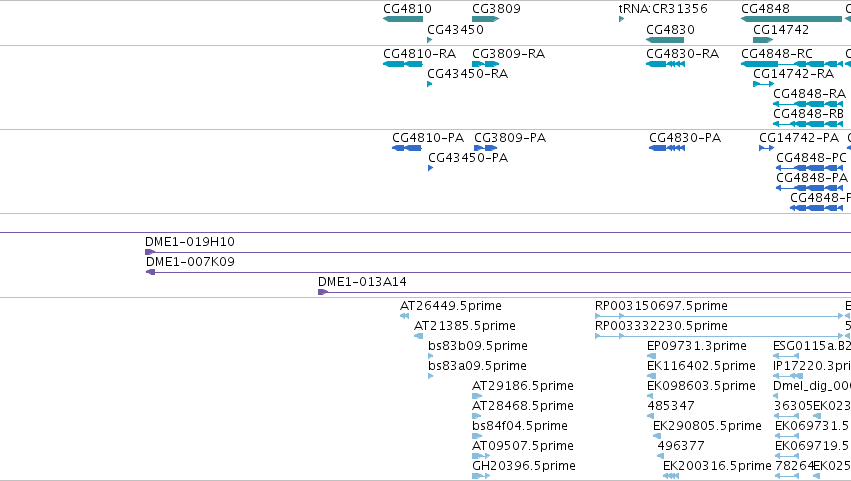The height and width of the screenshot is (481, 851).
Task: Open the CG4848-RC transcript label
Action: pos(777,54)
